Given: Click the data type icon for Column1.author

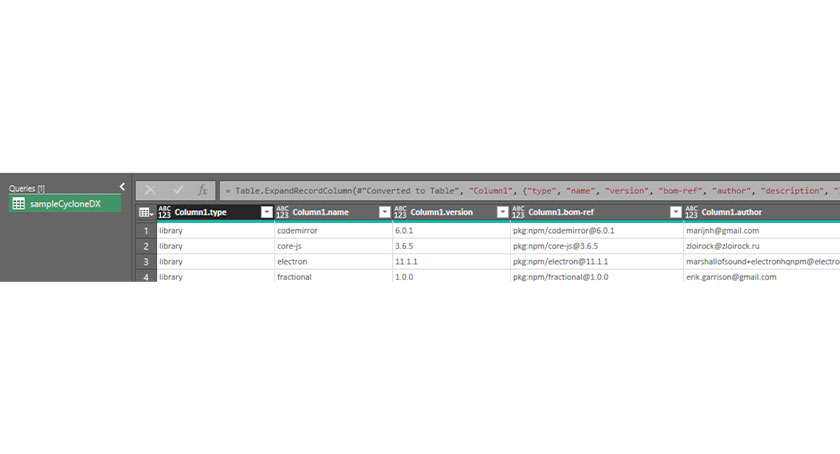Looking at the screenshot, I should (x=691, y=212).
